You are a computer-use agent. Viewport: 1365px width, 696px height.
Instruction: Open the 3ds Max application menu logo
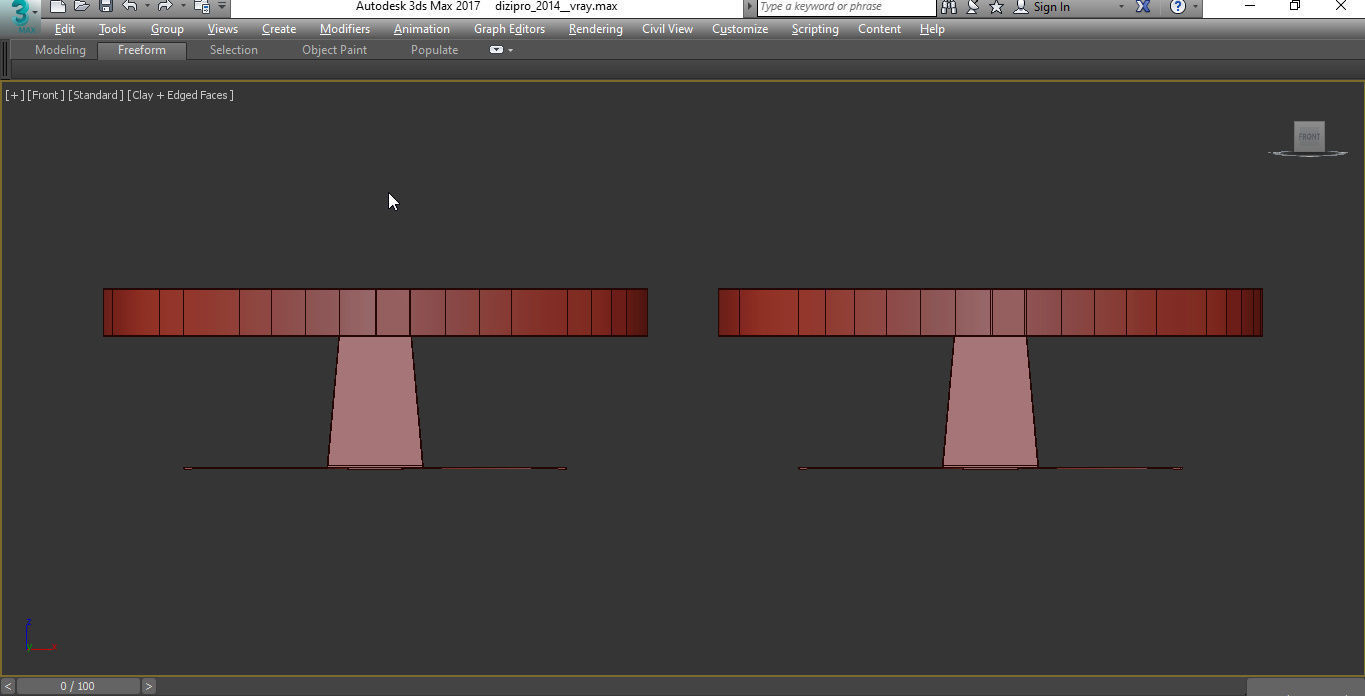(22, 15)
